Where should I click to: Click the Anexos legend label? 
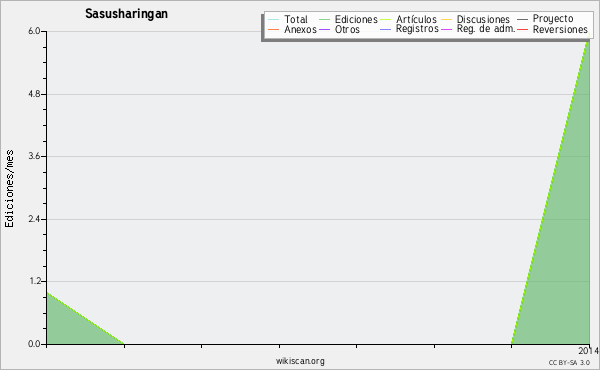click(x=300, y=29)
